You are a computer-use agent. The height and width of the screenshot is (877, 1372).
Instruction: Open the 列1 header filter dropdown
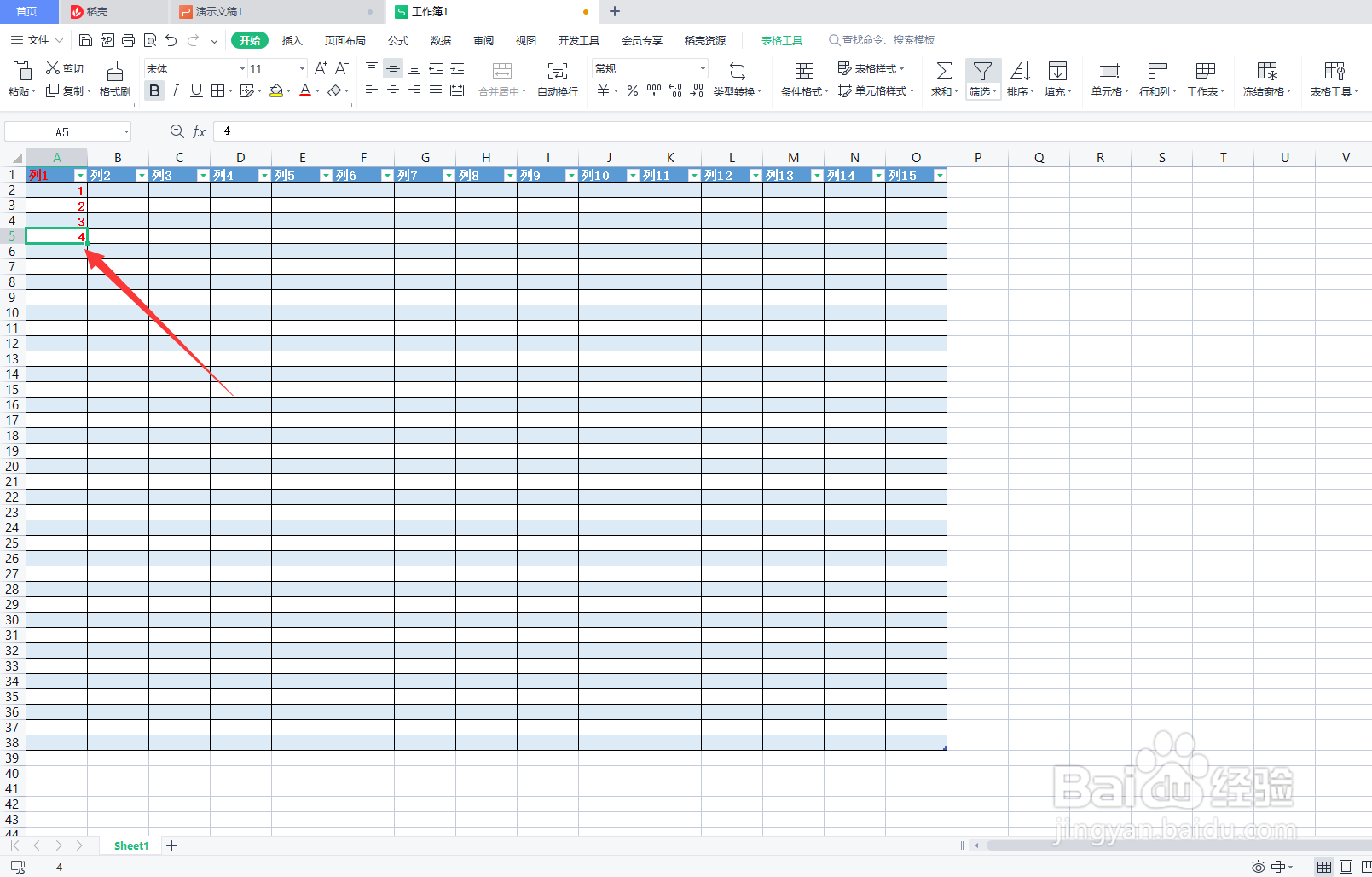tap(80, 175)
